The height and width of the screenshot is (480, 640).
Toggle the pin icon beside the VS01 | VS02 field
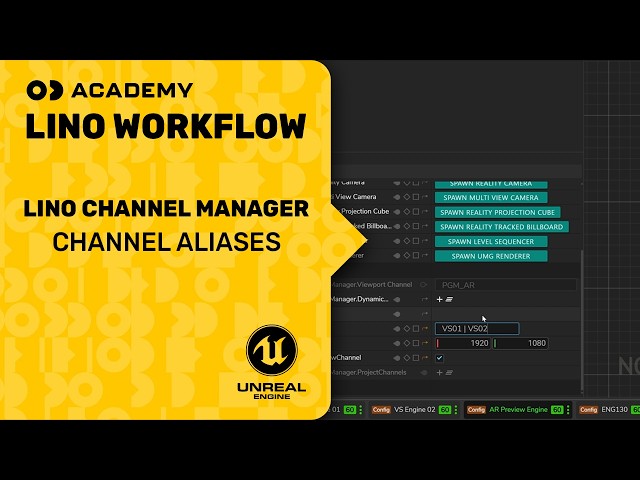point(397,329)
